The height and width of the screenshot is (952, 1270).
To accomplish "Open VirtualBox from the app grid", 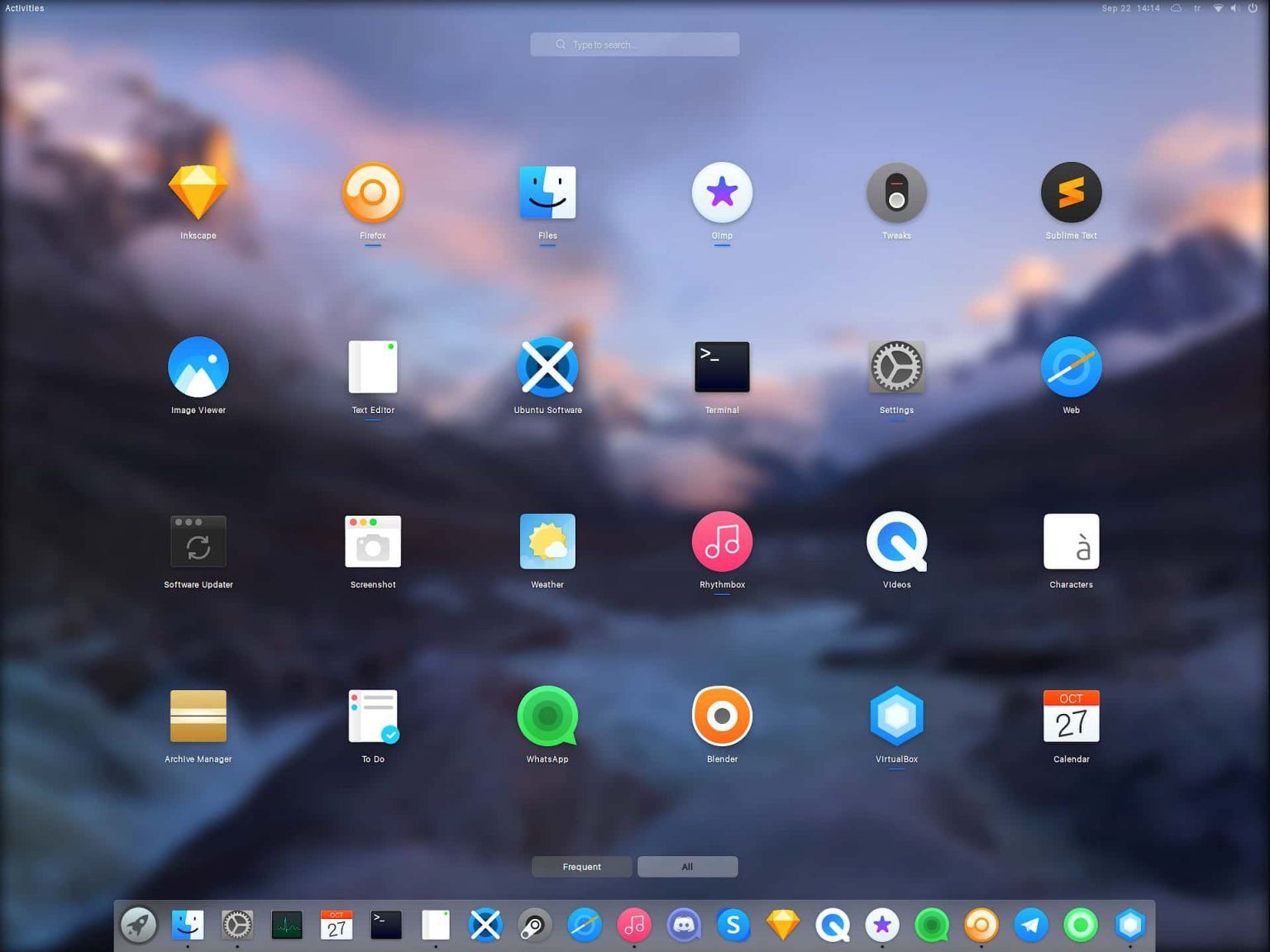I will click(x=896, y=716).
